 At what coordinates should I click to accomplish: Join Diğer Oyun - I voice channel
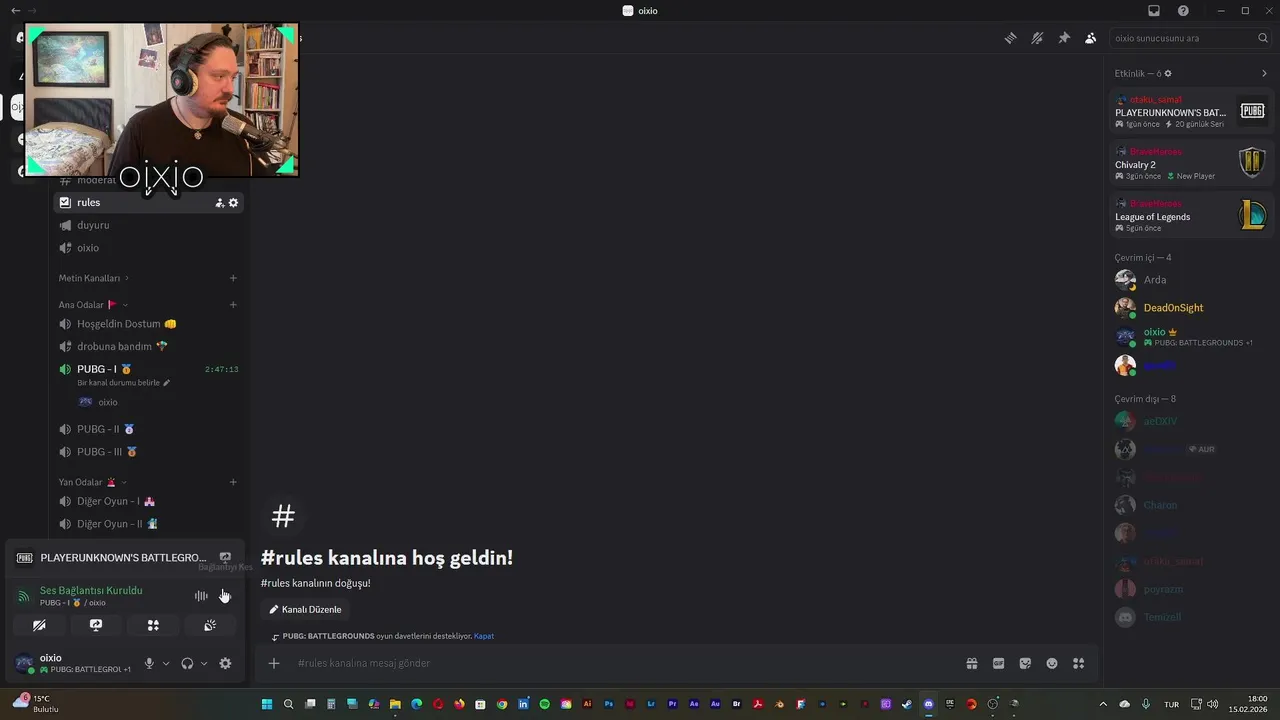(x=148, y=501)
